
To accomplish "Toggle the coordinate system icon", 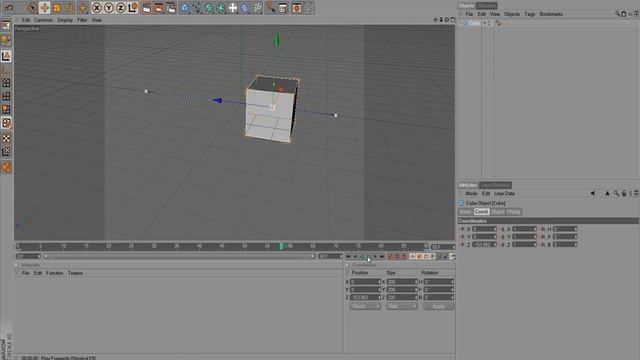I will pos(133,8).
